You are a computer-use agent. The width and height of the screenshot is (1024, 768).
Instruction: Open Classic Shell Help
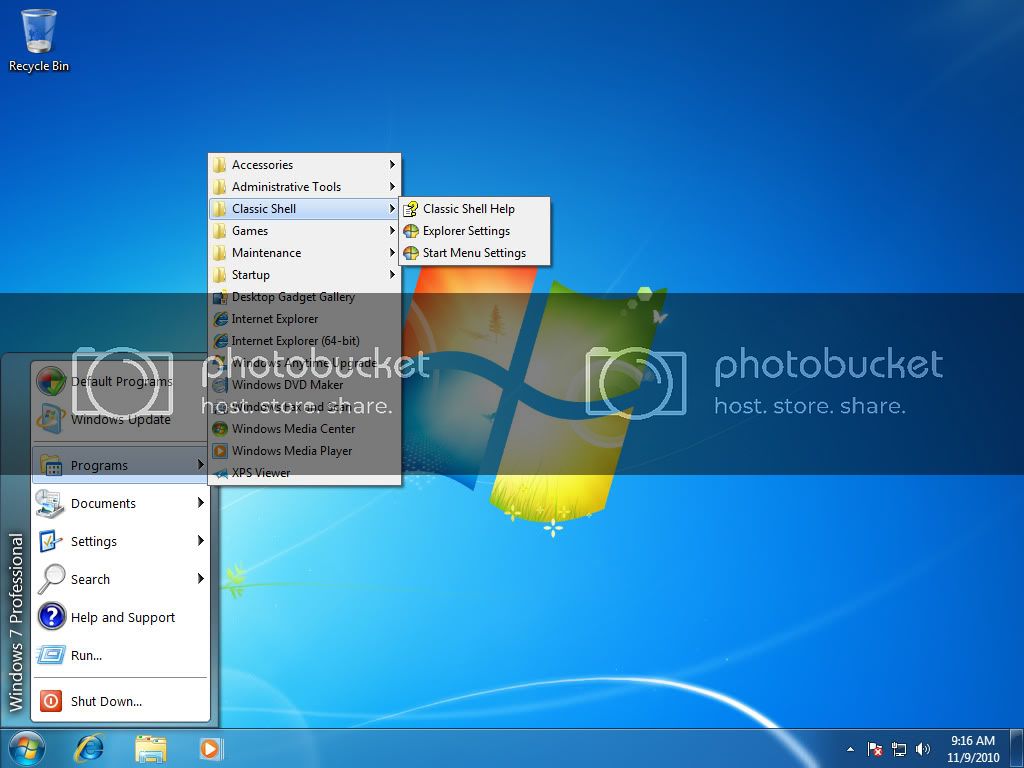point(475,209)
